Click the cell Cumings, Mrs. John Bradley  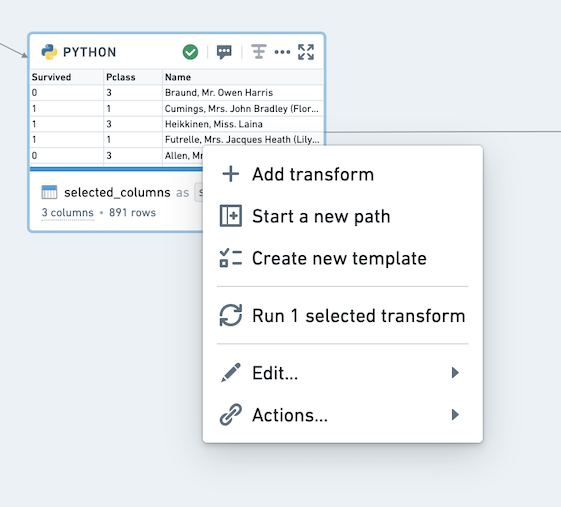coord(242,108)
